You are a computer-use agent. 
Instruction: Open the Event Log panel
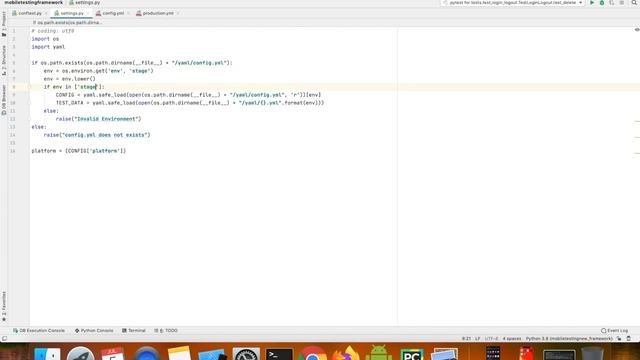point(614,330)
